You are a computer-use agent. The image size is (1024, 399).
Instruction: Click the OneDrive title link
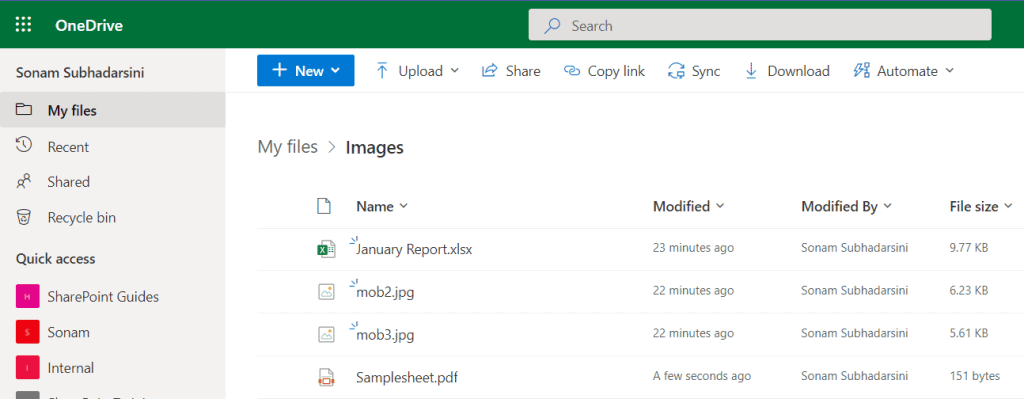(x=89, y=26)
